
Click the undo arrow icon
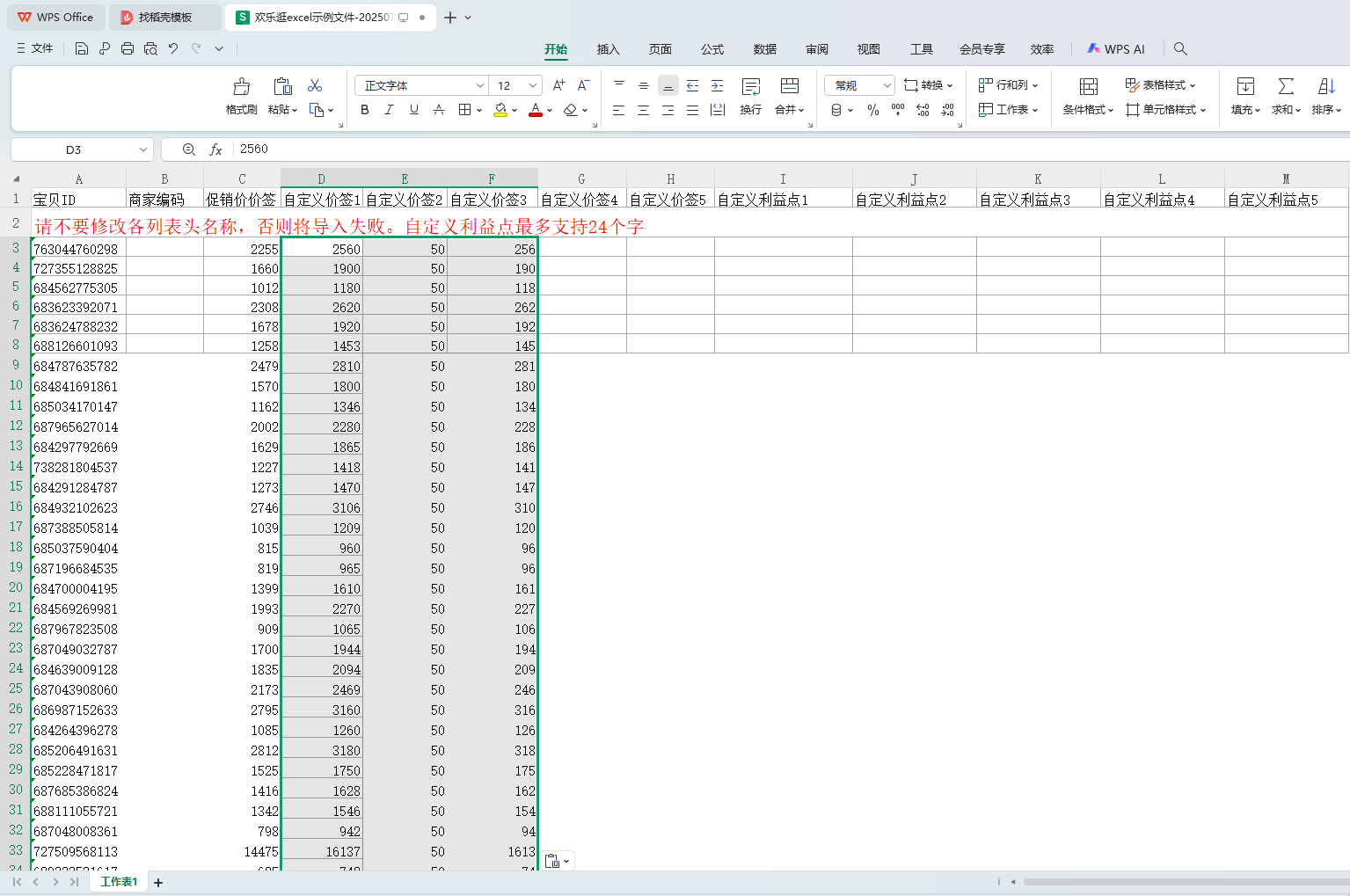[173, 49]
